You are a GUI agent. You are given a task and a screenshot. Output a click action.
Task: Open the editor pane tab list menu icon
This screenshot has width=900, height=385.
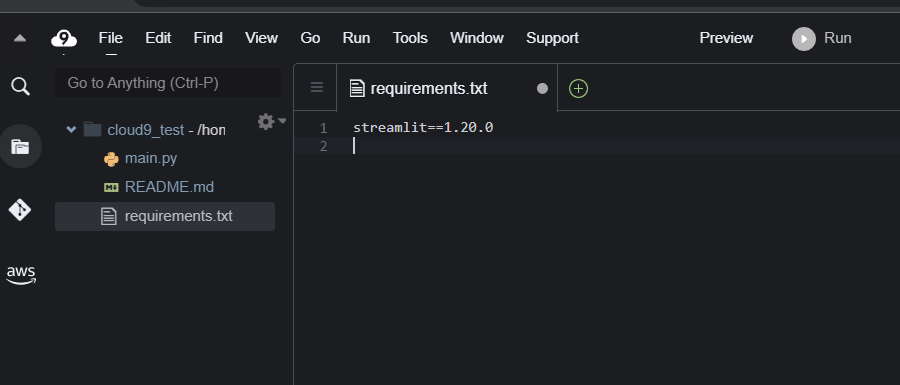316,87
